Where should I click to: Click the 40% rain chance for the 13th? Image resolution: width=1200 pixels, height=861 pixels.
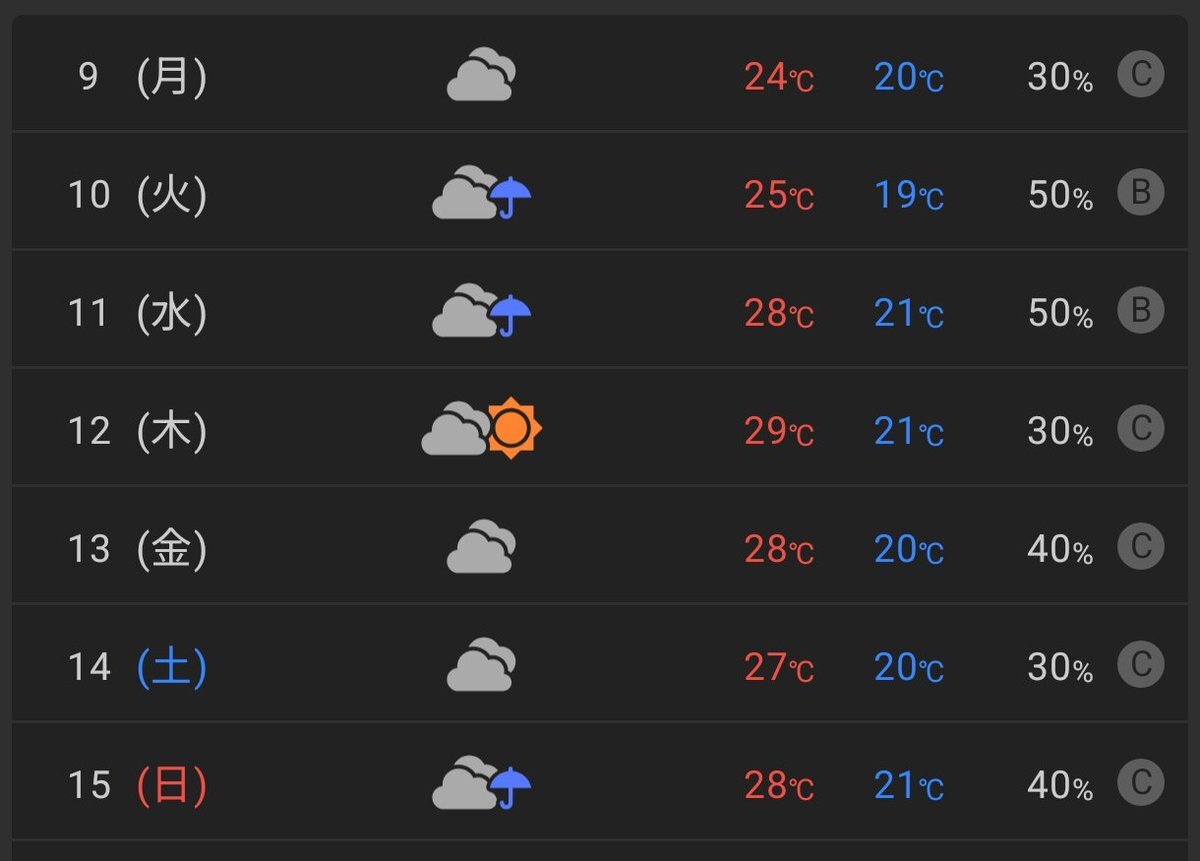point(1060,549)
